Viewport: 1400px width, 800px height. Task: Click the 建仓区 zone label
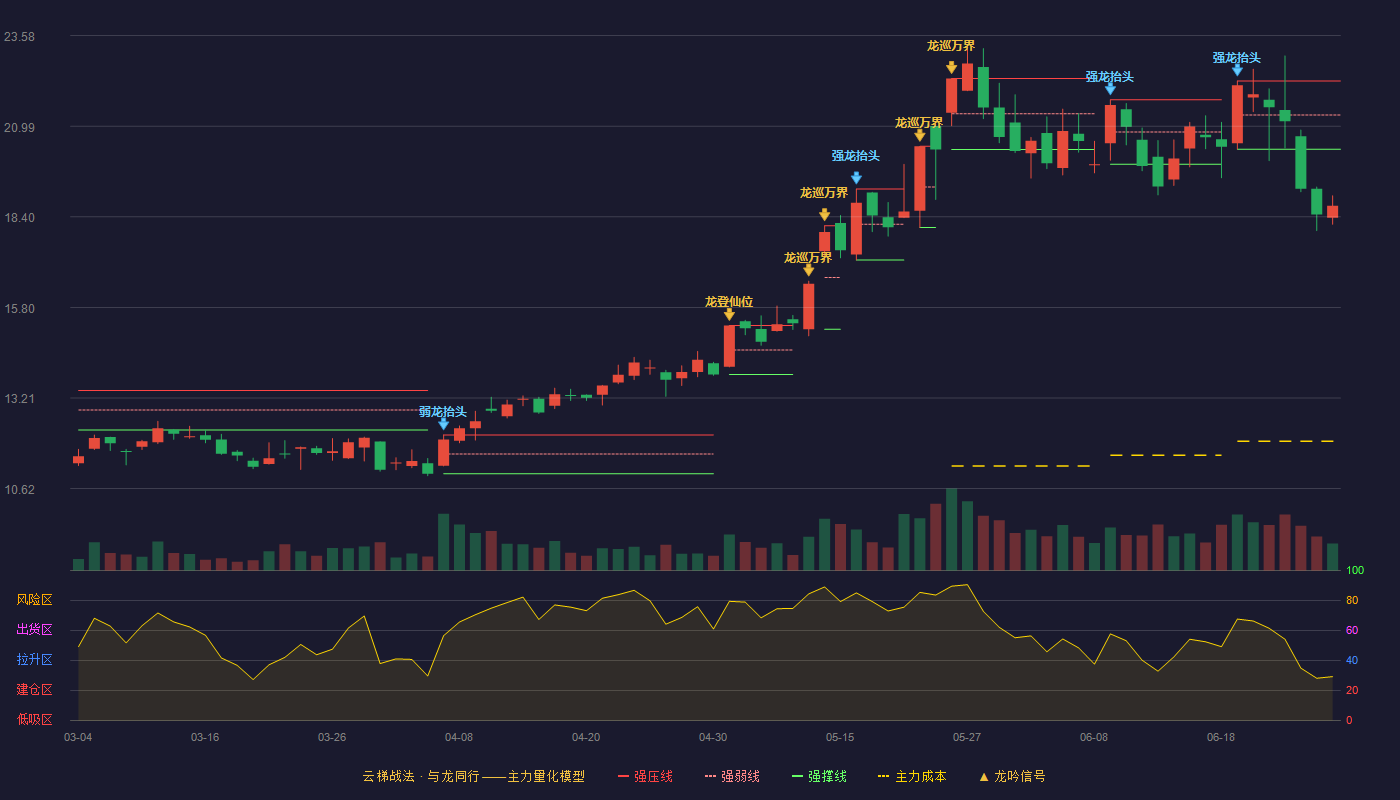pyautogui.click(x=35, y=690)
